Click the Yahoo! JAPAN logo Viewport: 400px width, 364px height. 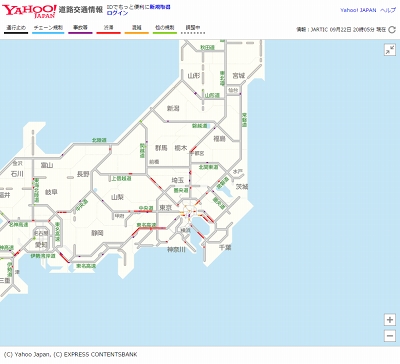[29, 11]
